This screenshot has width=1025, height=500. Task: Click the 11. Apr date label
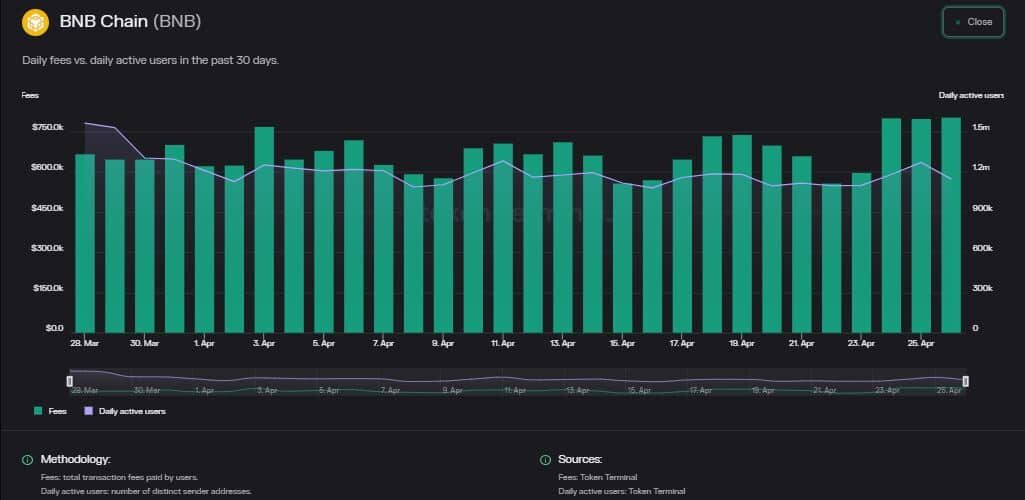[x=503, y=342]
